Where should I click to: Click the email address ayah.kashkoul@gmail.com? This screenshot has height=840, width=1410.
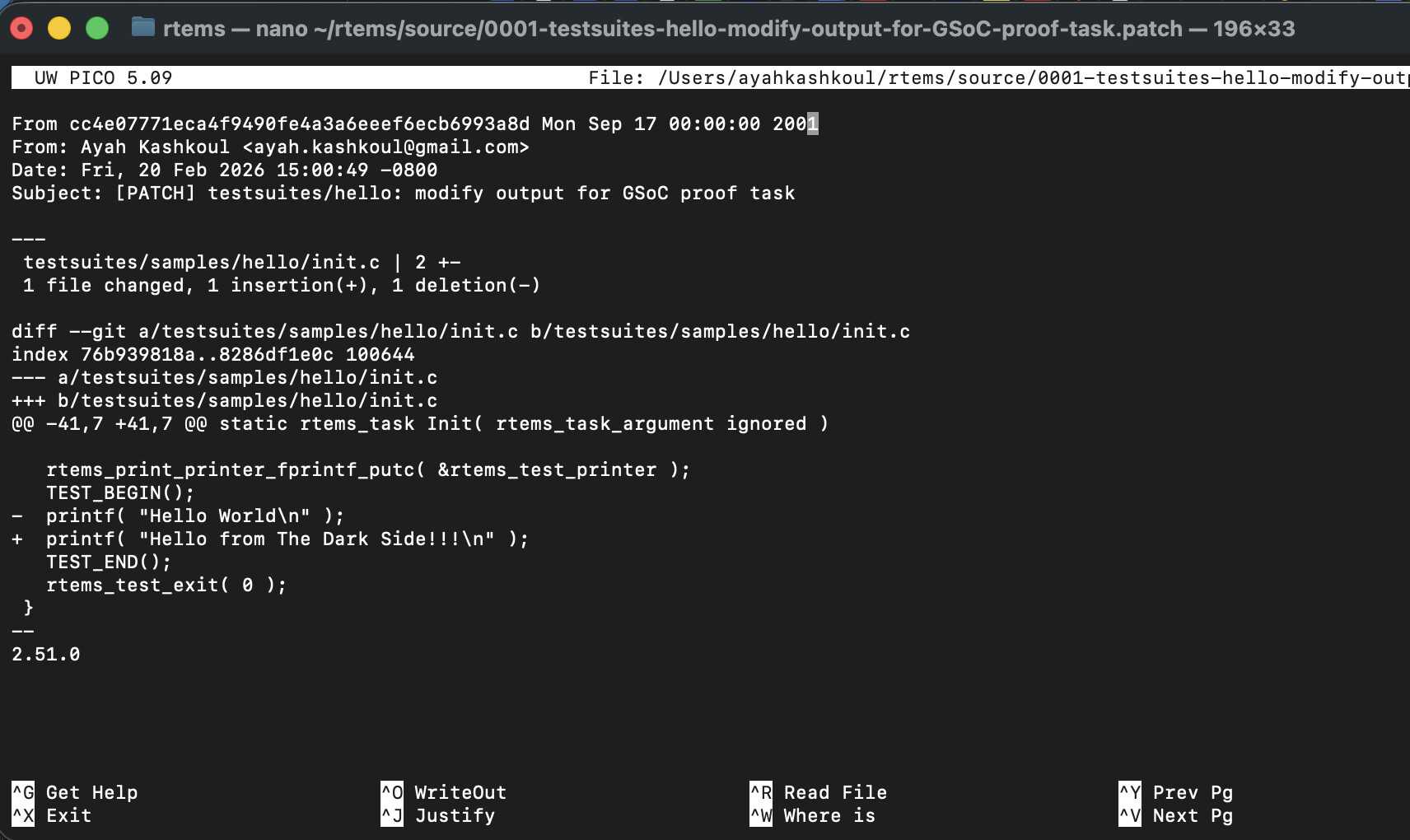tap(386, 147)
